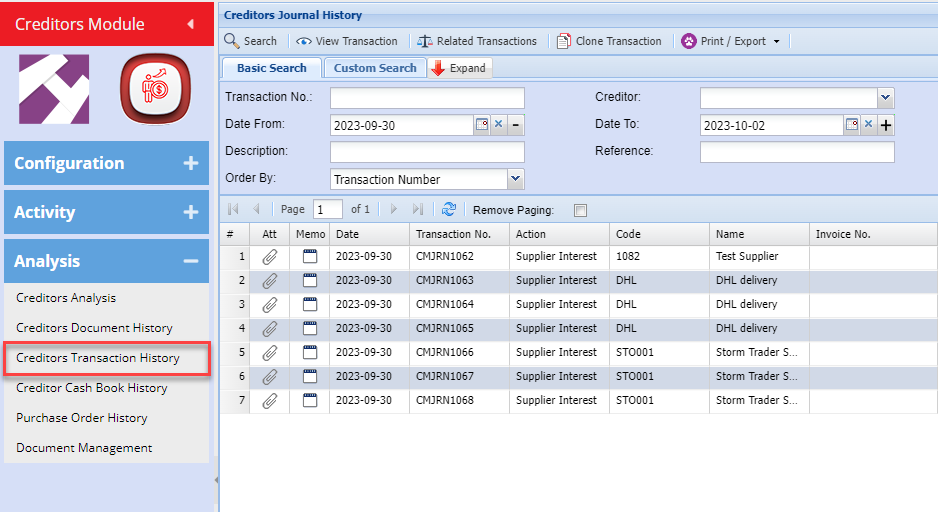938x512 pixels.
Task: Click the Search magnifier icon in toolbar
Action: pos(232,41)
